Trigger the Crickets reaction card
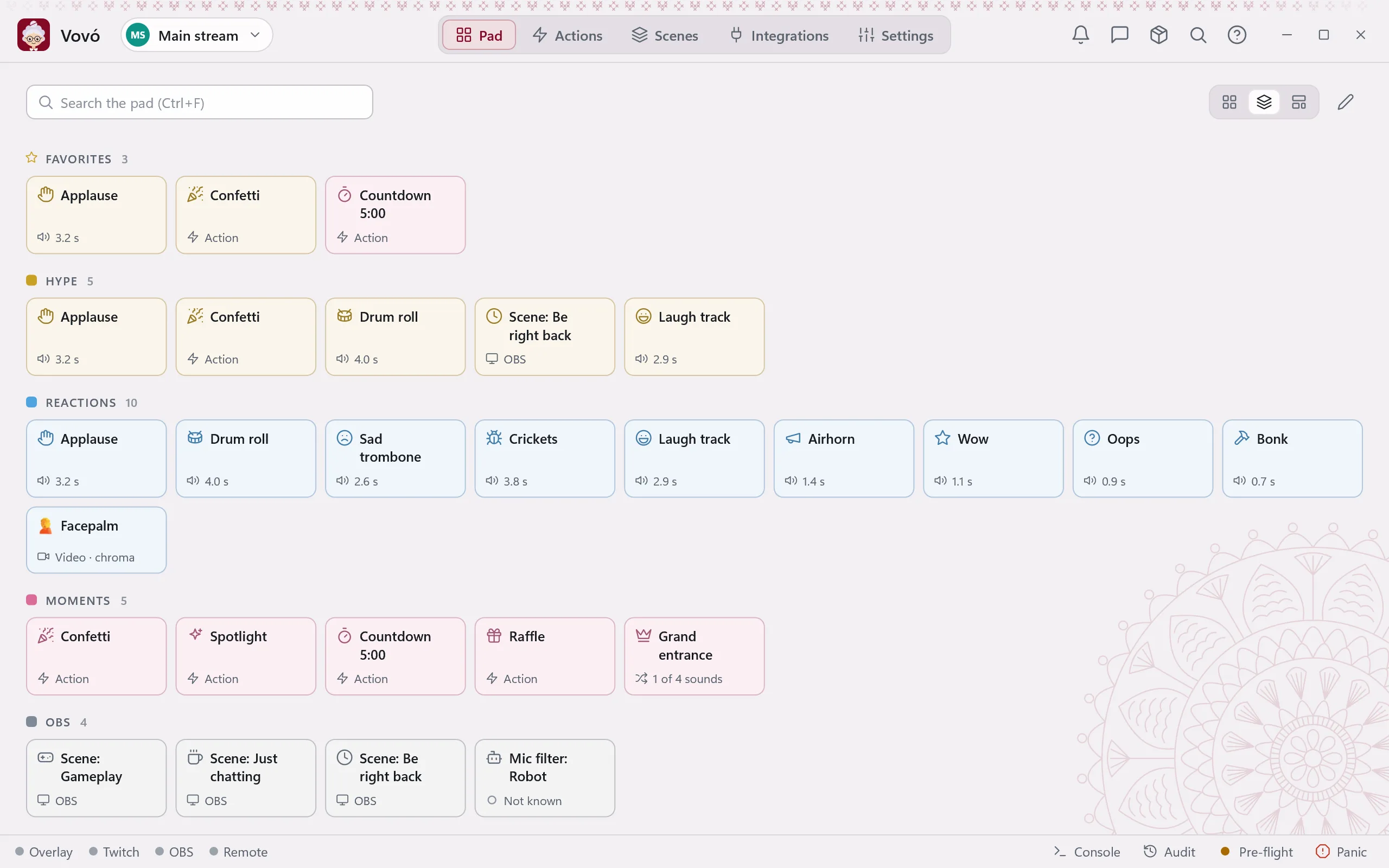Screen dimensions: 1389x868 (x=544, y=458)
